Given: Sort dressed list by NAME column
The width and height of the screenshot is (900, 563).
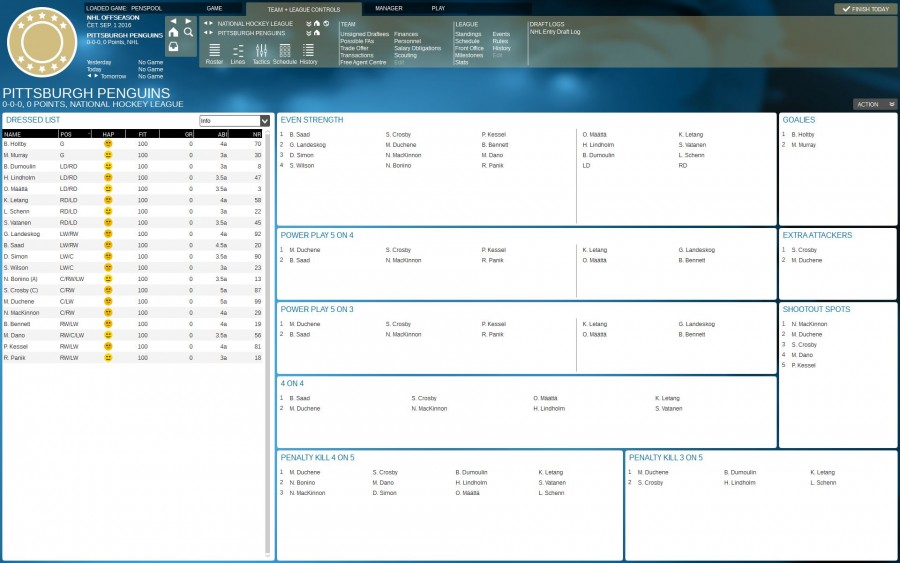Looking at the screenshot, I should [x=29, y=134].
